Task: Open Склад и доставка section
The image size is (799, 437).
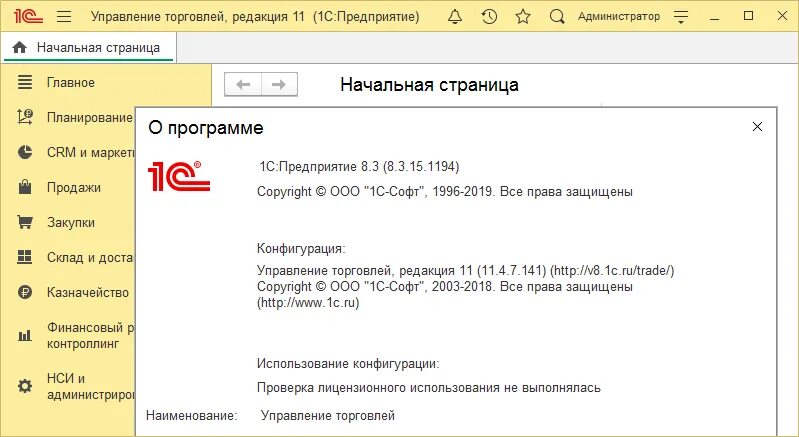Action: pyautogui.click(x=90, y=257)
